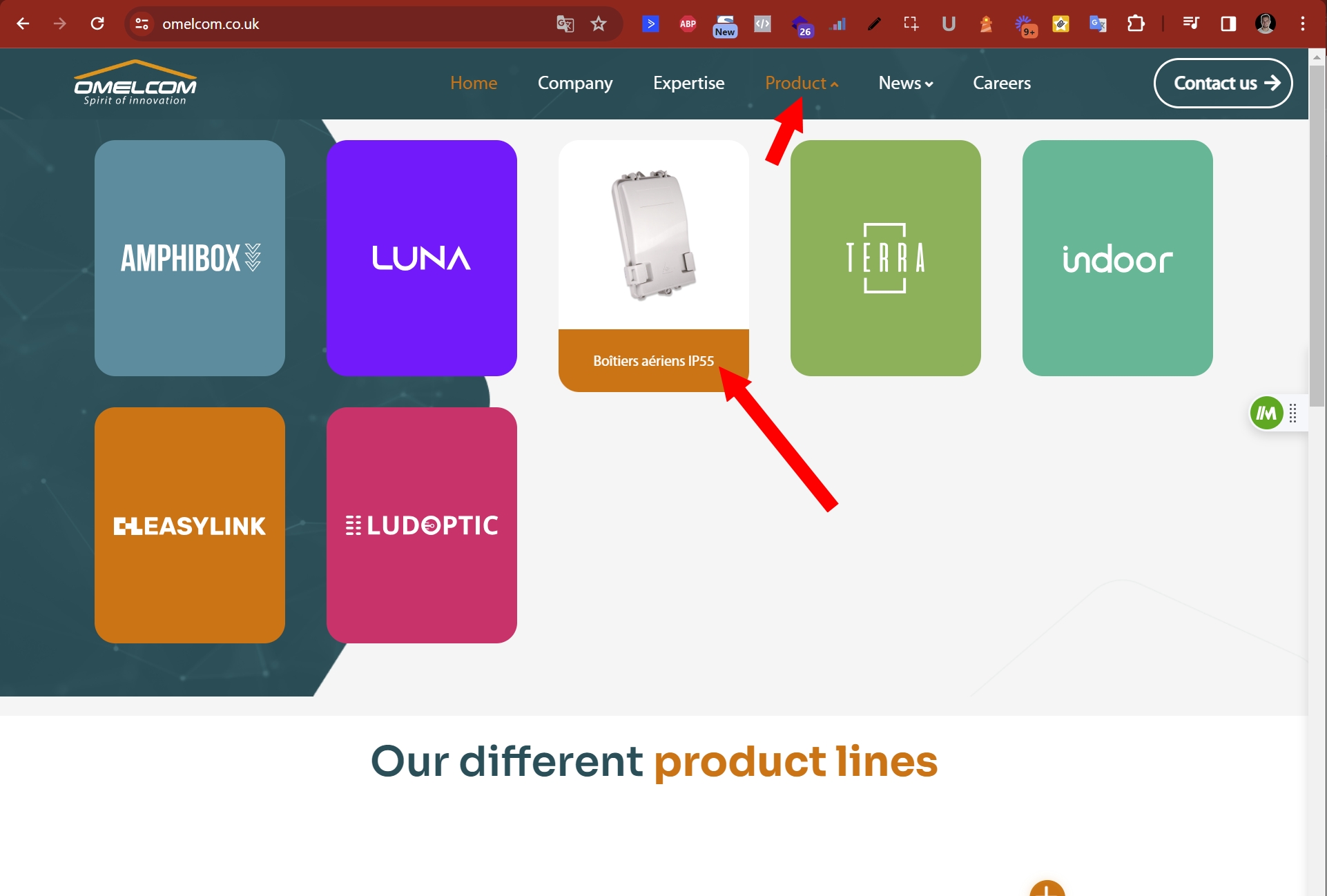The width and height of the screenshot is (1327, 896).
Task: Open the Boîtiers aériens IP55 product image
Action: [654, 235]
